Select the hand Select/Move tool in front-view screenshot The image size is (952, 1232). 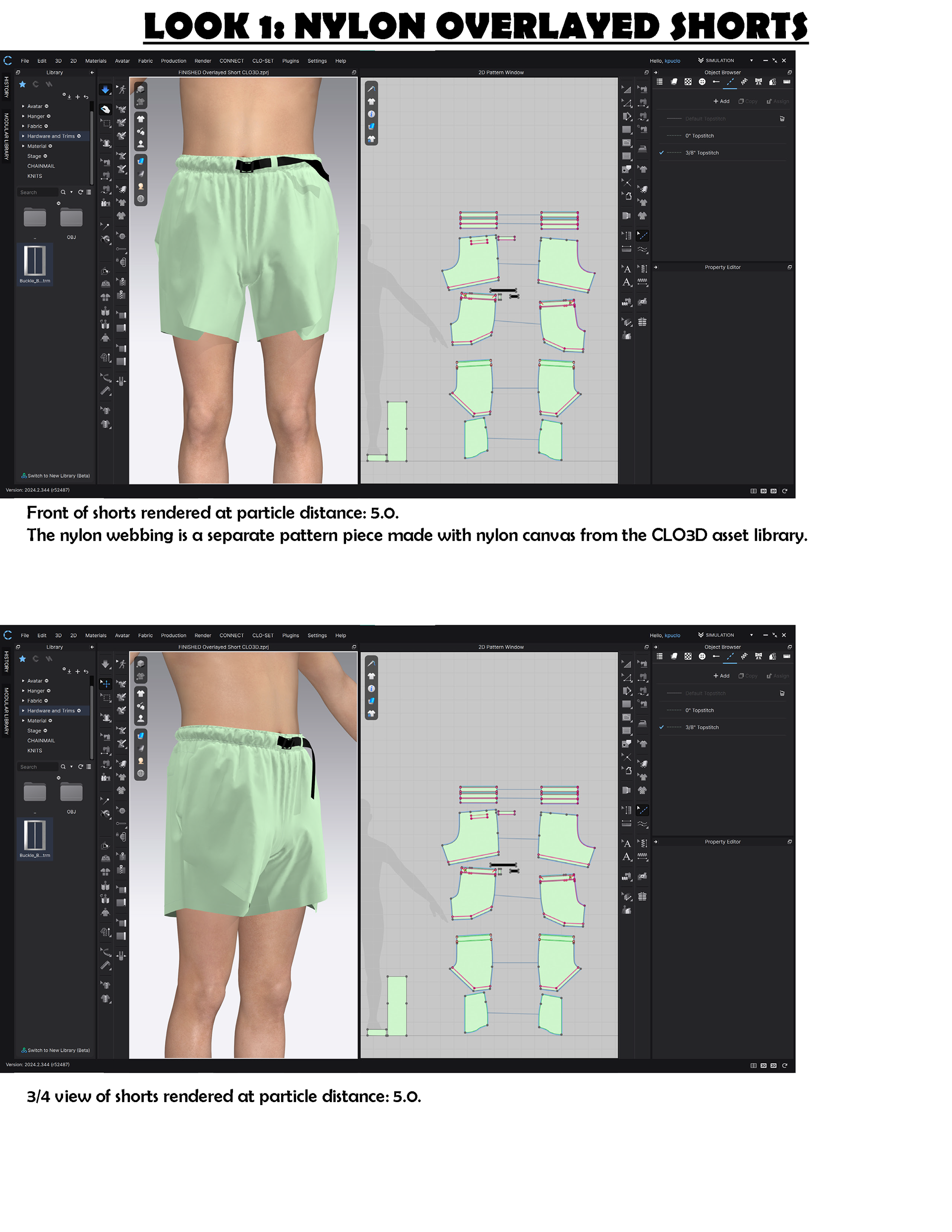click(106, 110)
